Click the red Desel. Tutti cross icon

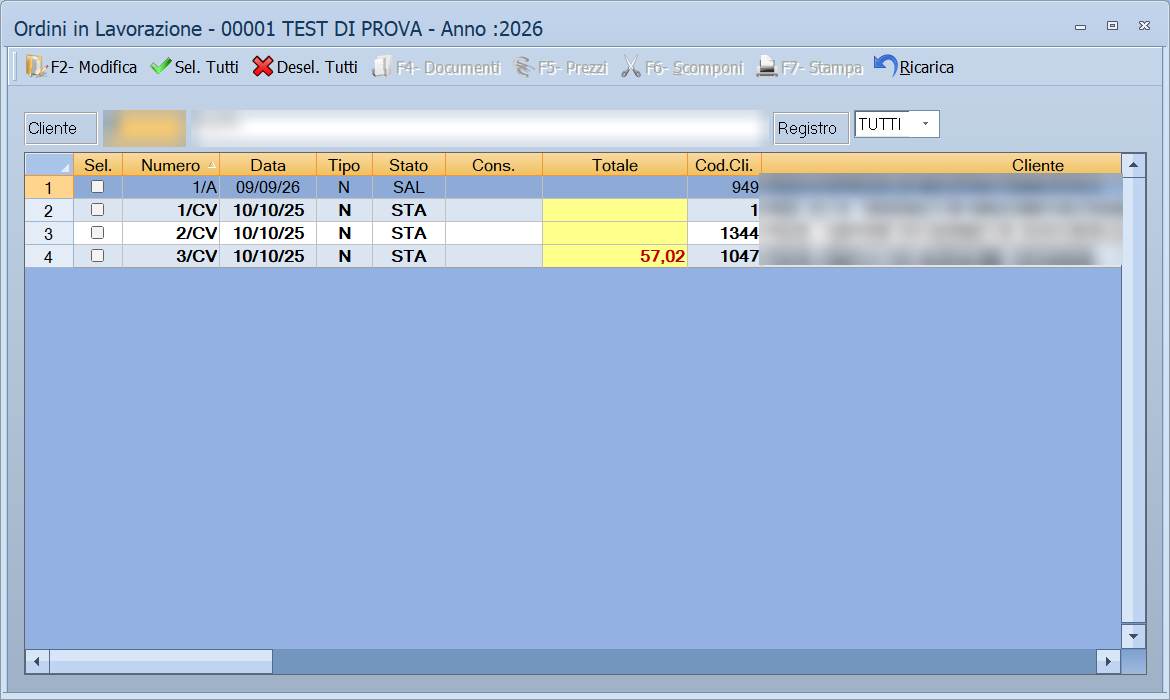click(x=263, y=66)
